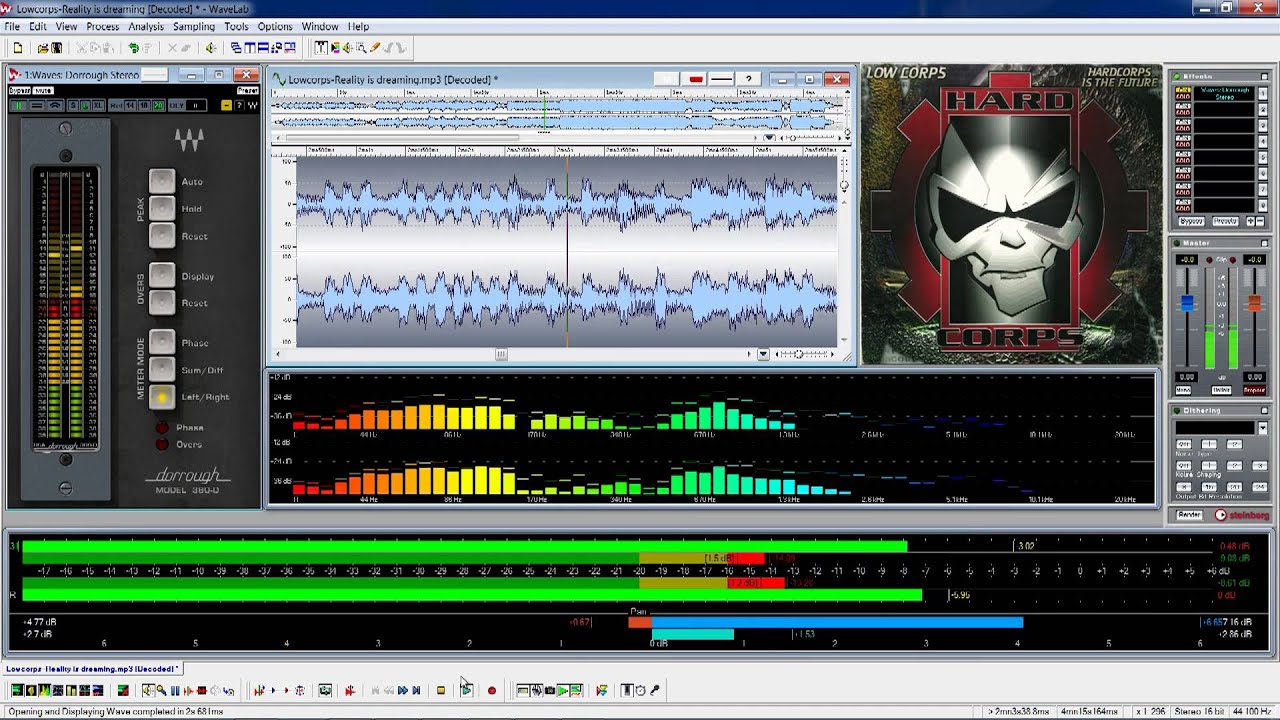This screenshot has height=720, width=1280.
Task: Click the question mark in wave window title
Action: (748, 79)
